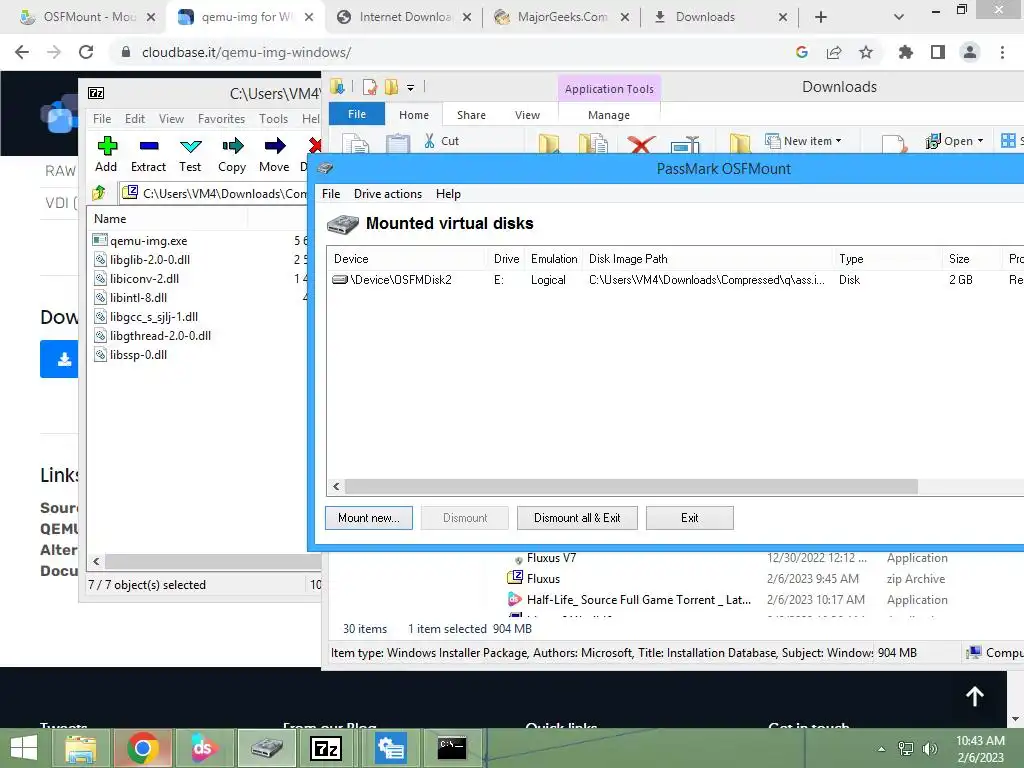Show hidden system tray icons
This screenshot has width=1024, height=768.
tap(881, 749)
